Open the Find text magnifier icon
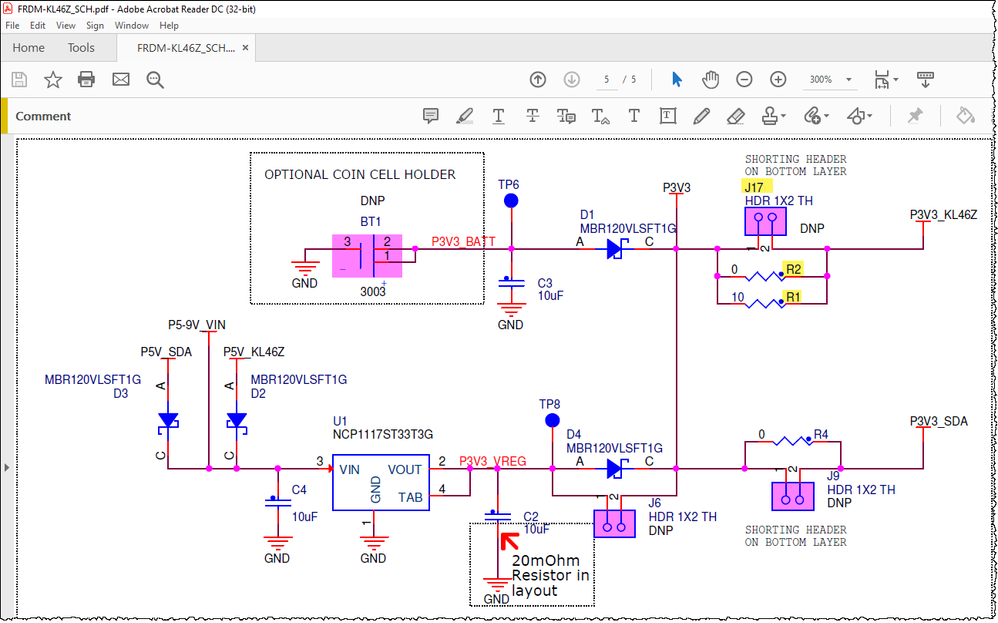This screenshot has height=623, width=998. (155, 80)
